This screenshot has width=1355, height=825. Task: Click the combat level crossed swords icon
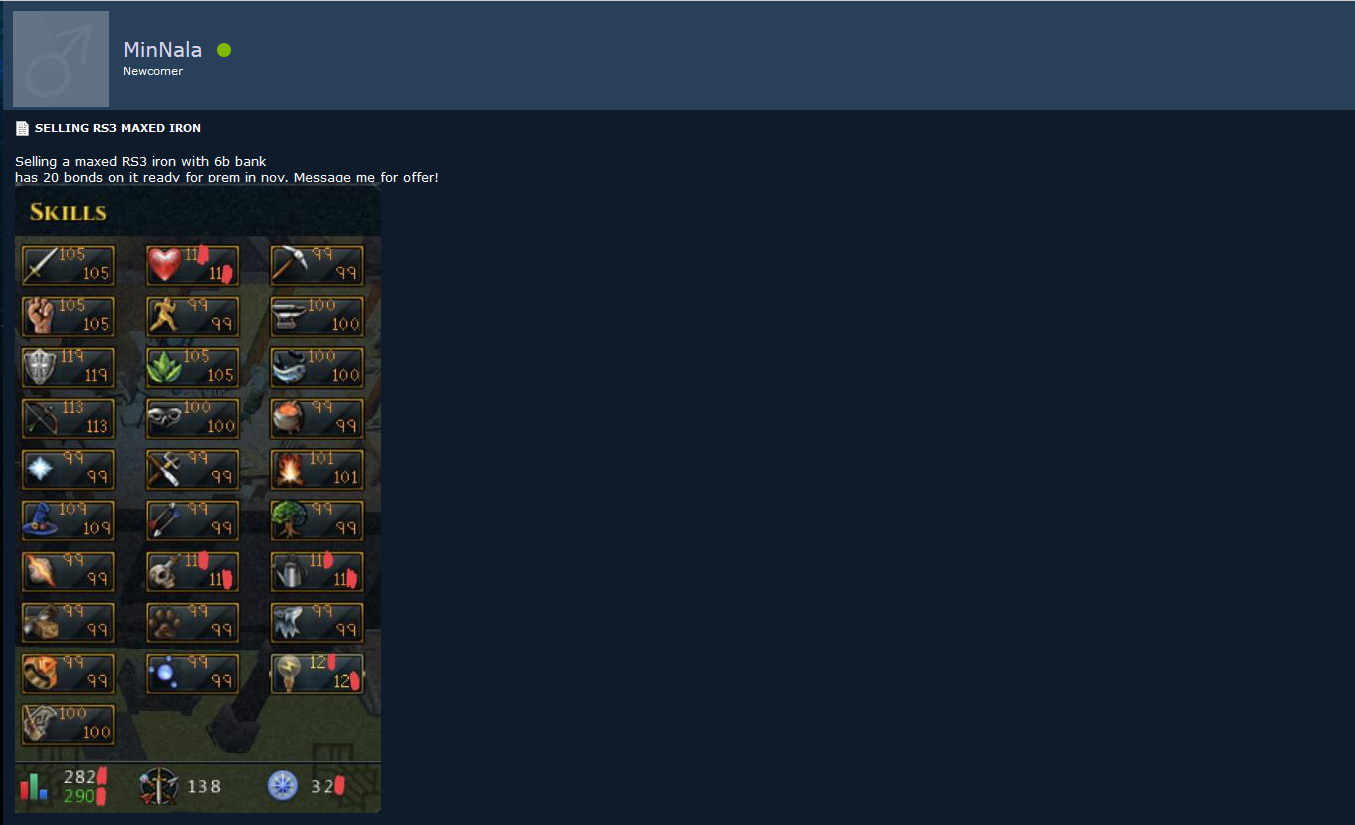click(x=159, y=787)
